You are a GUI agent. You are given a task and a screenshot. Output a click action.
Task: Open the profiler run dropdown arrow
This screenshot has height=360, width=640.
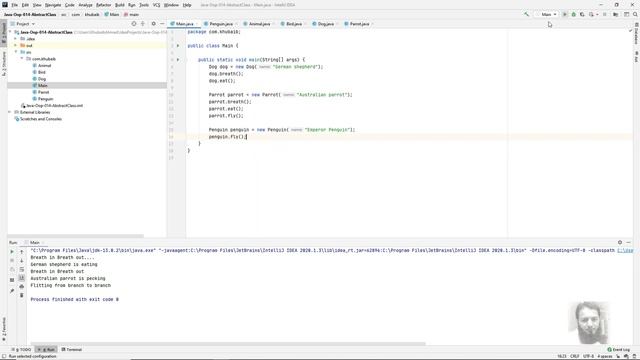click(598, 14)
